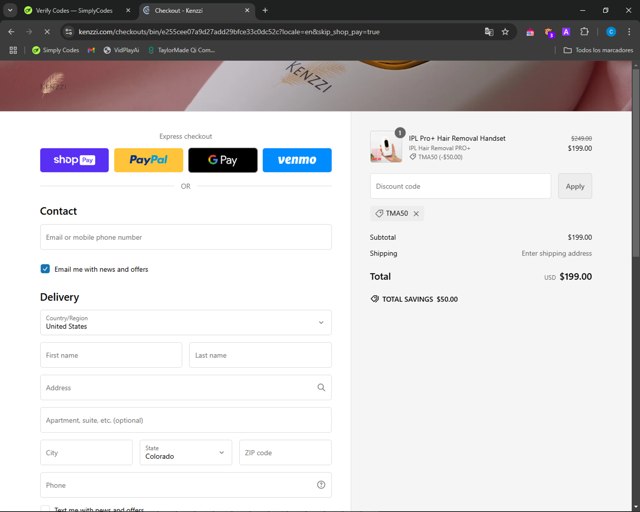Click the Discount code field
Image resolution: width=640 pixels, height=512 pixels.
coord(460,186)
